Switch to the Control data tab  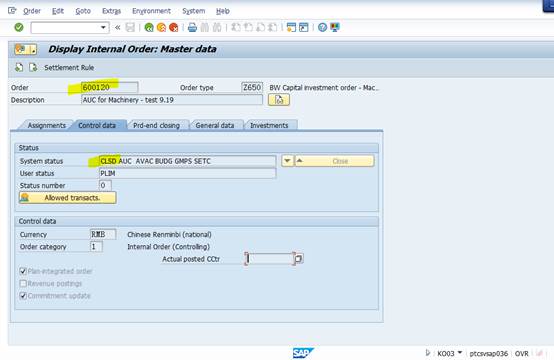pyautogui.click(x=97, y=125)
